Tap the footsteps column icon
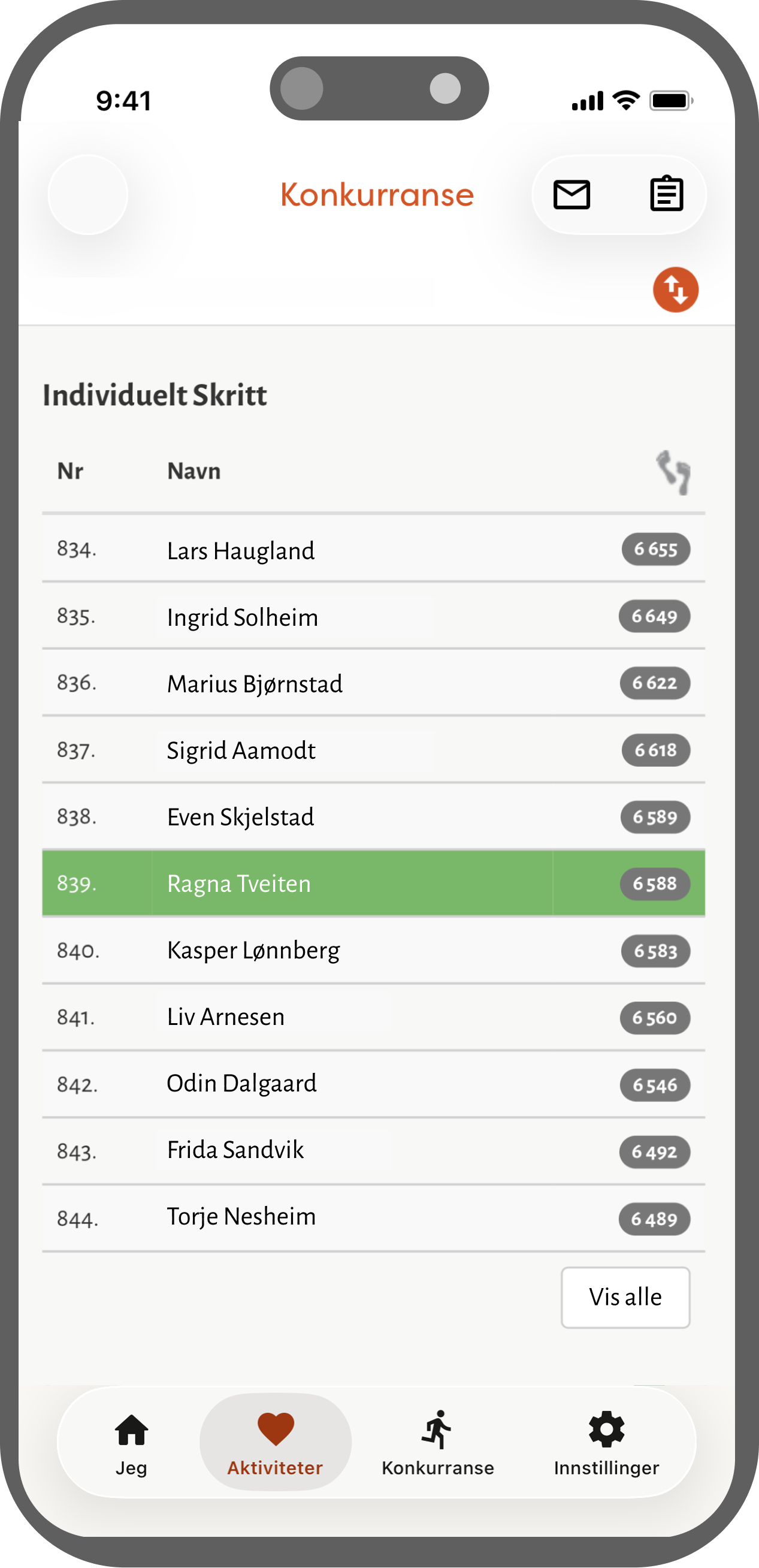This screenshot has height=1568, width=759. (673, 472)
